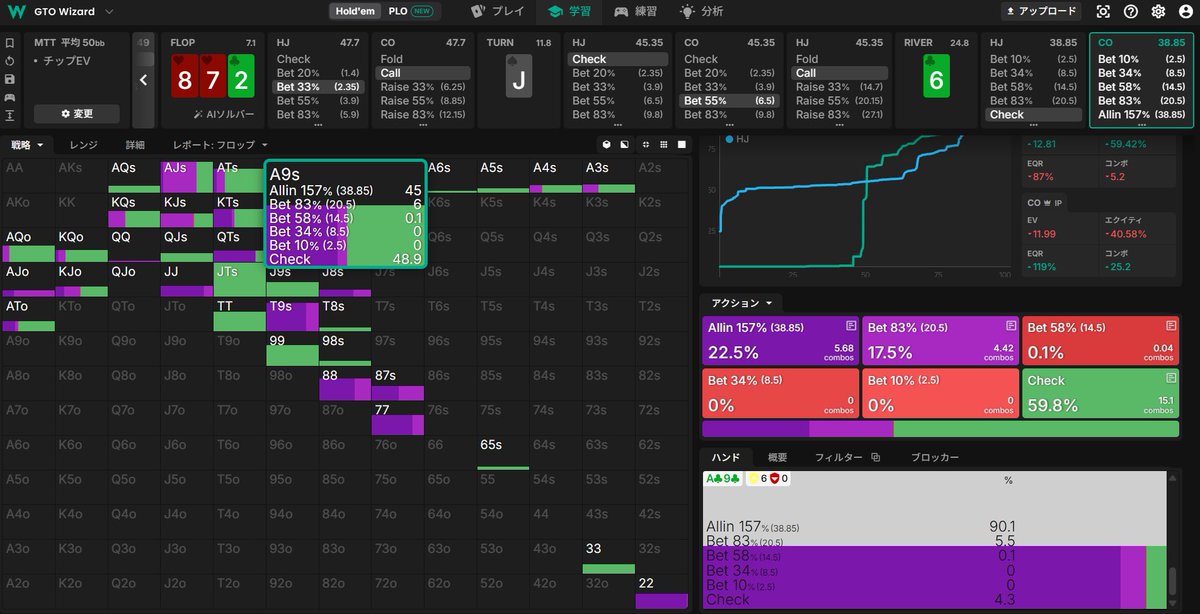Open the bookmark icon in the left sidebar

click(10, 44)
